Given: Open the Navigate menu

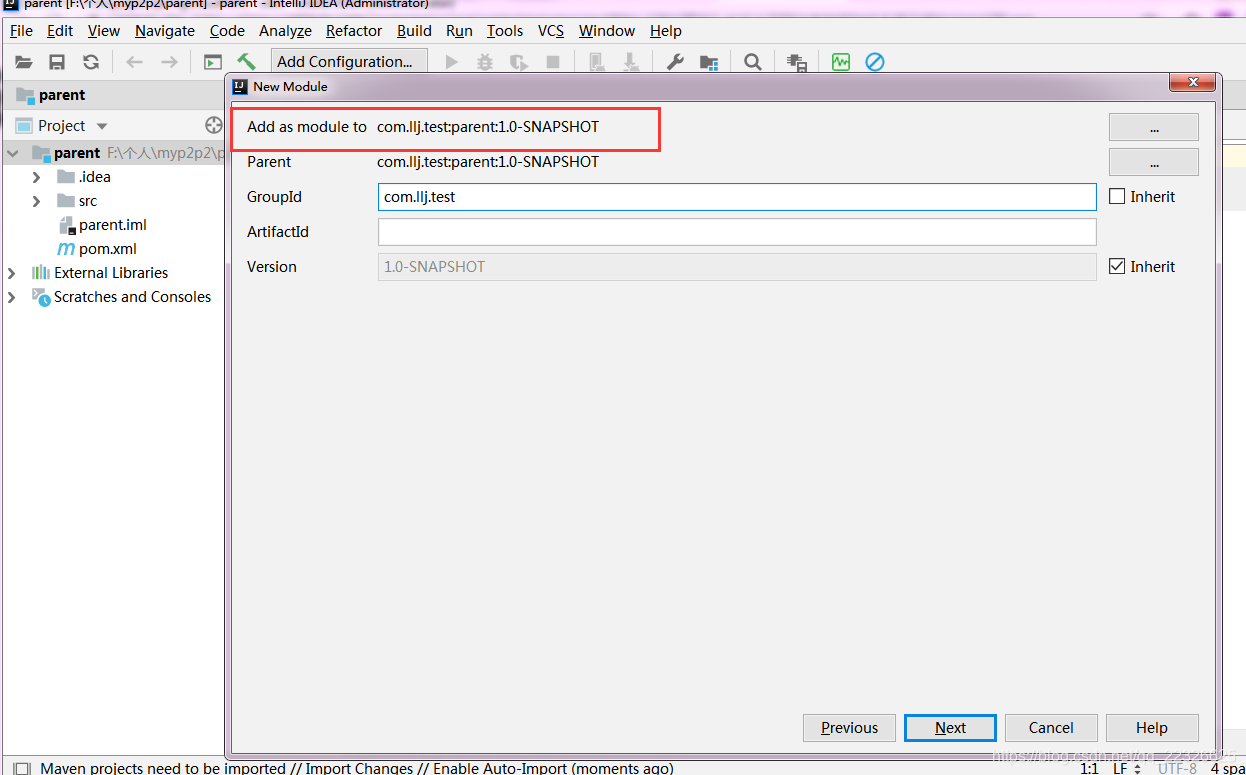Looking at the screenshot, I should click(165, 31).
